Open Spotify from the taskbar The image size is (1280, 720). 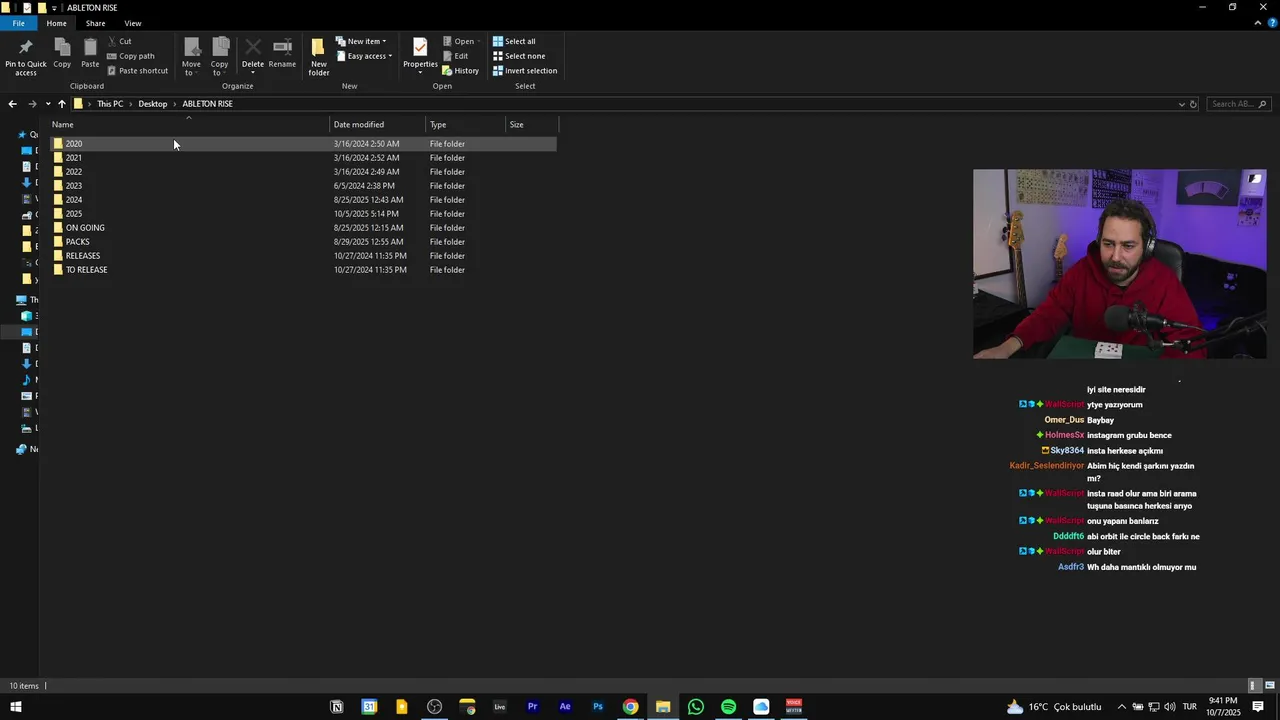point(728,707)
